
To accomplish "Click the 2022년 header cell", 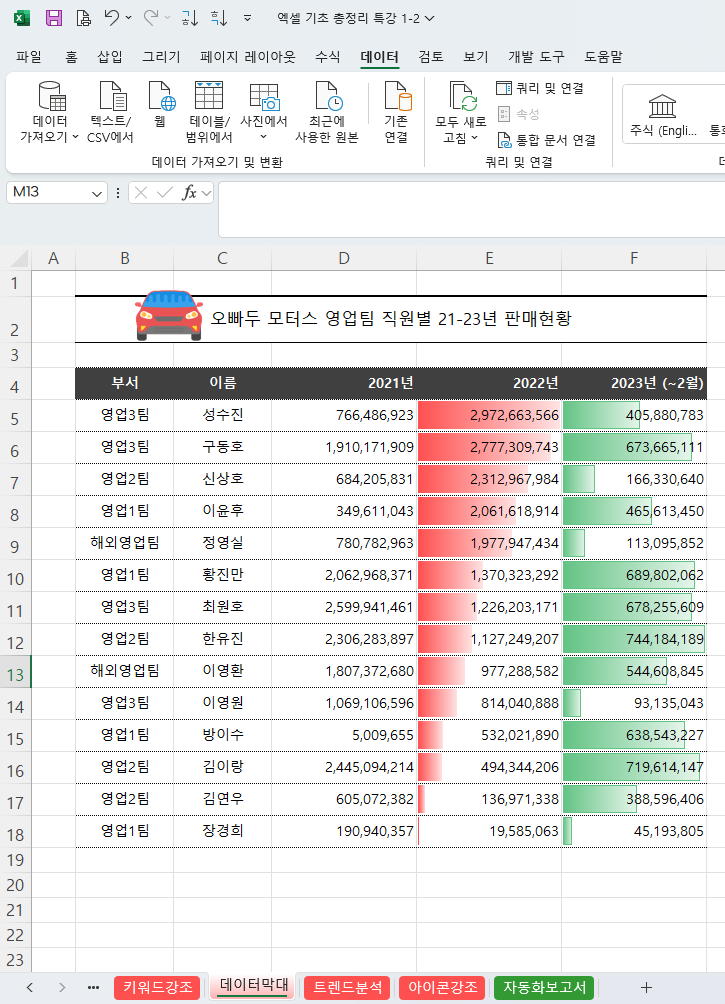I will 489,383.
